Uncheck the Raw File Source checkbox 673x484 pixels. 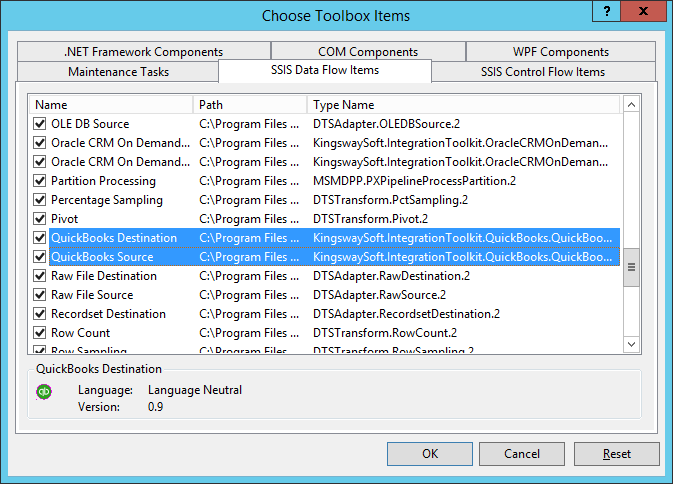[40, 295]
